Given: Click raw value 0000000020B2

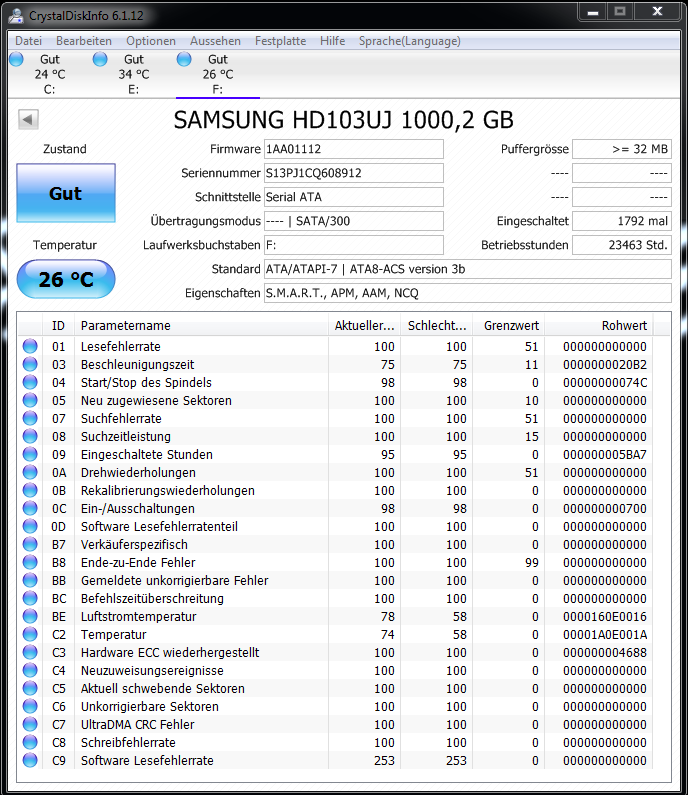Looking at the screenshot, I should pyautogui.click(x=605, y=364).
